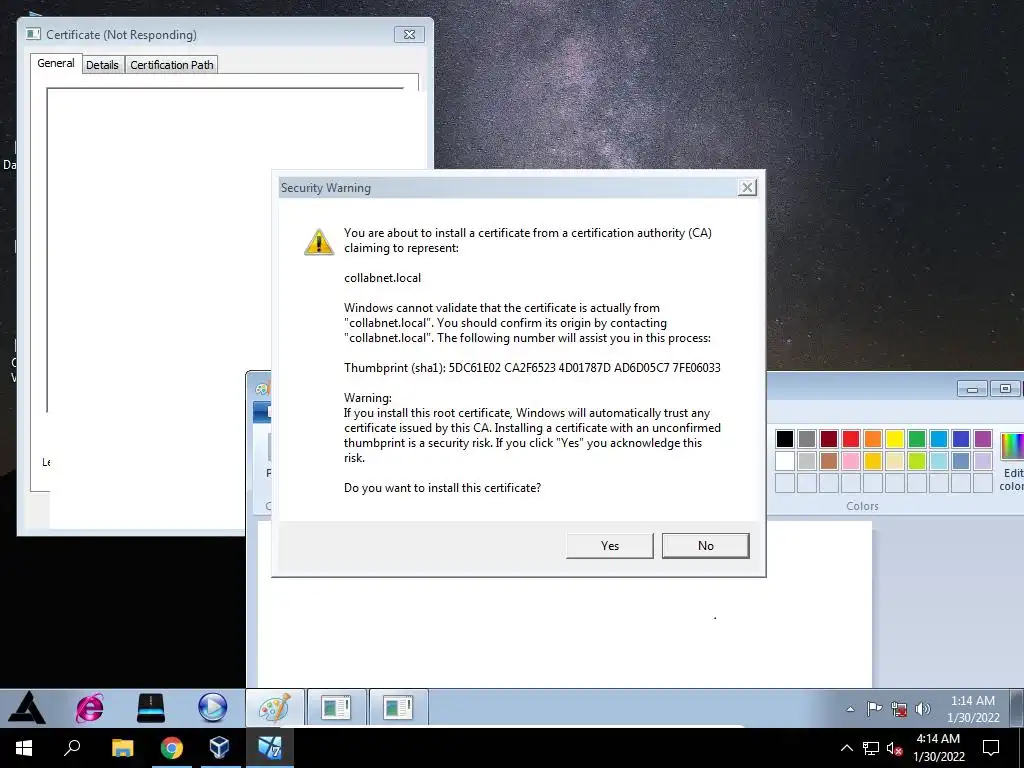The image size is (1024, 768).
Task: Pick the purple color swatch
Action: tap(983, 439)
